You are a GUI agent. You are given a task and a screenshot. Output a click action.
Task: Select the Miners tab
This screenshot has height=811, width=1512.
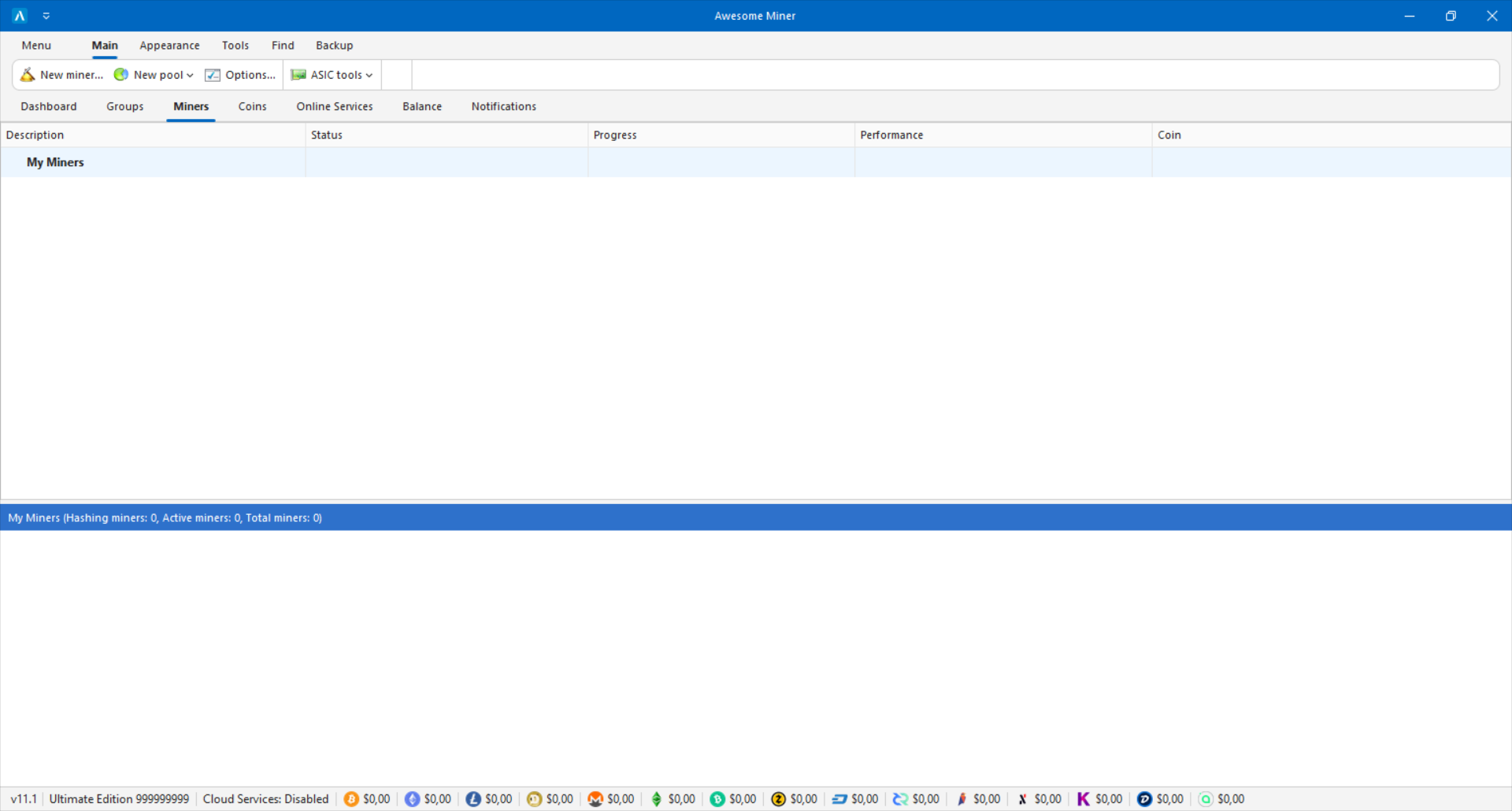pyautogui.click(x=191, y=106)
